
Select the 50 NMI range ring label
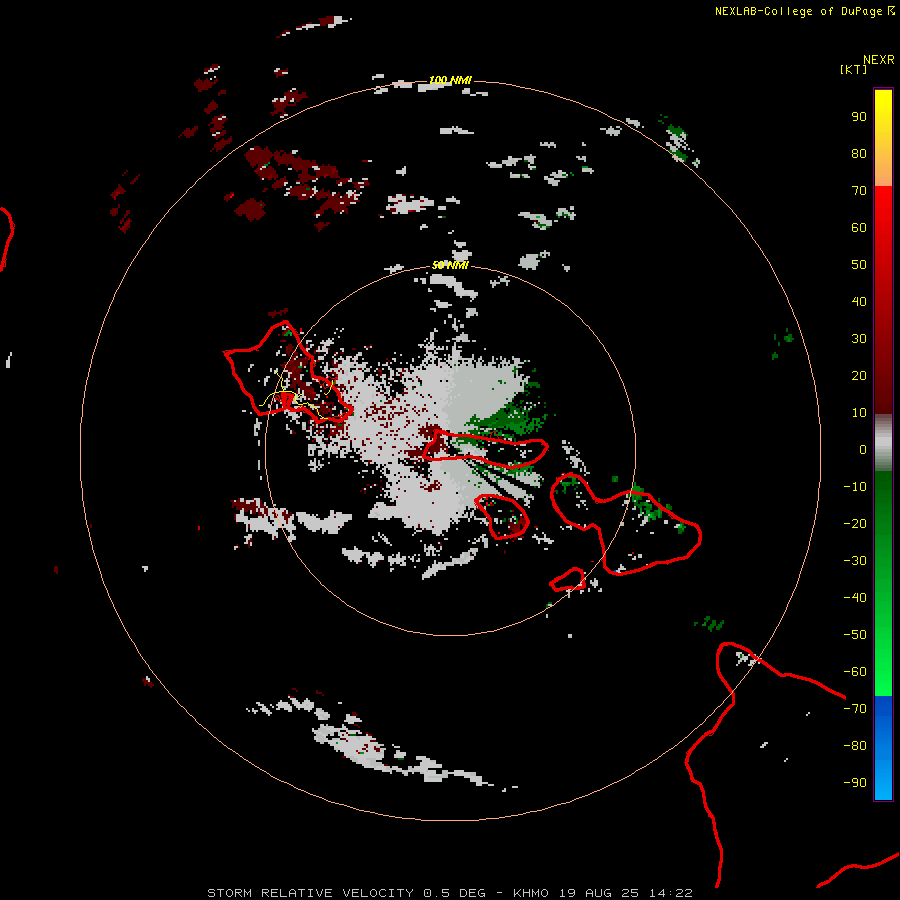450,265
